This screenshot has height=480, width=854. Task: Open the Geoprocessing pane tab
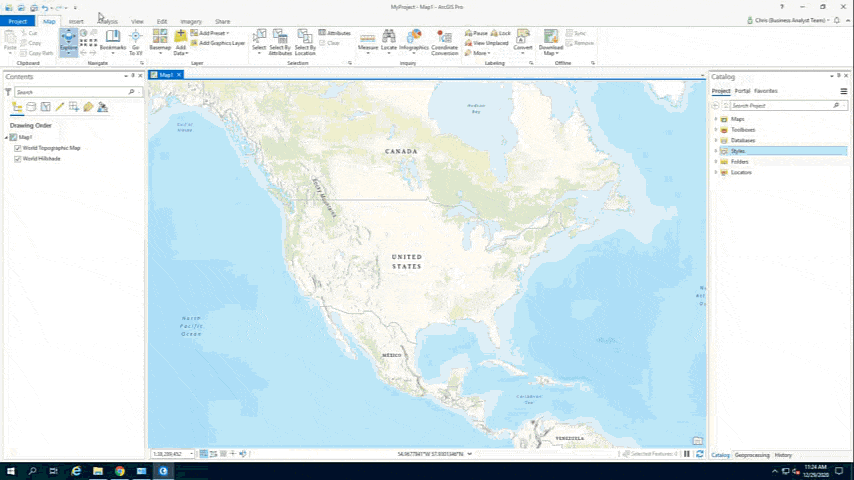click(752, 455)
